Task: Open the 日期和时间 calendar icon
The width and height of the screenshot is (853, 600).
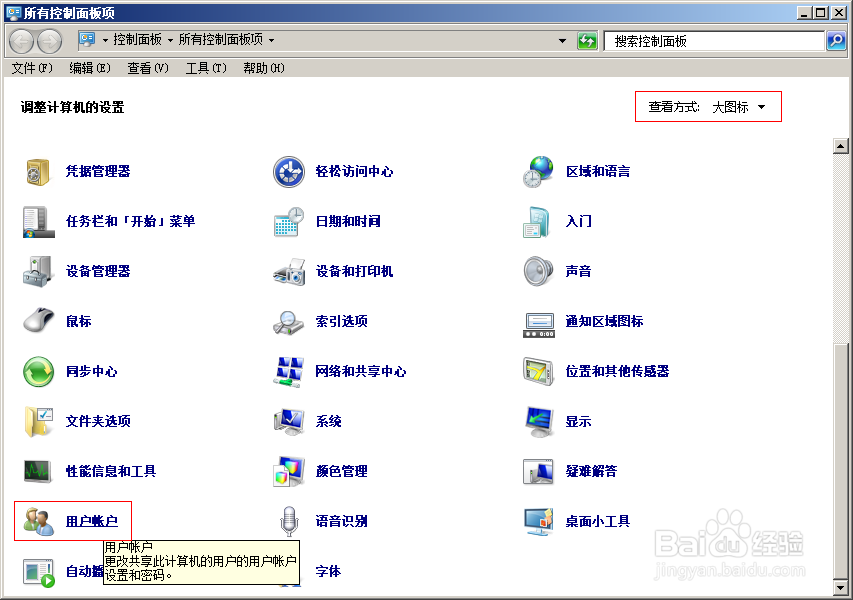Action: click(289, 222)
